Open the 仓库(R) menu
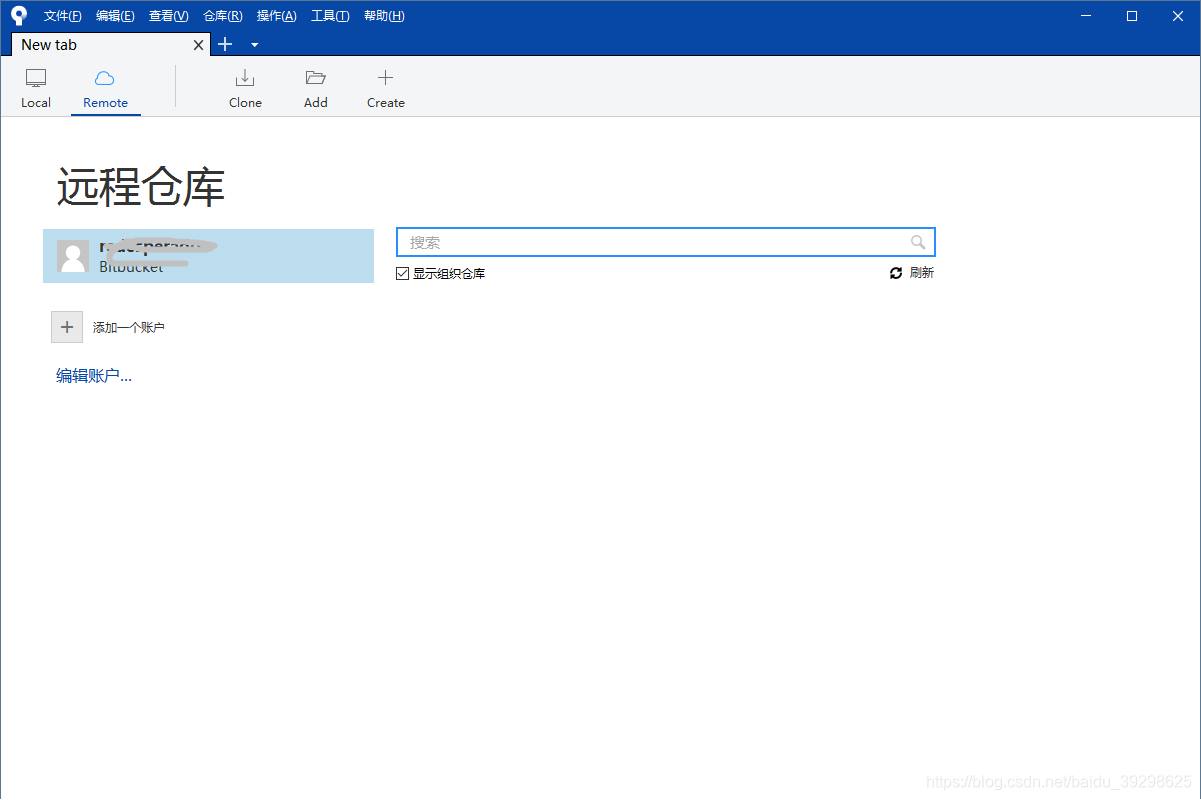Viewport: 1201px width, 800px height. click(222, 16)
